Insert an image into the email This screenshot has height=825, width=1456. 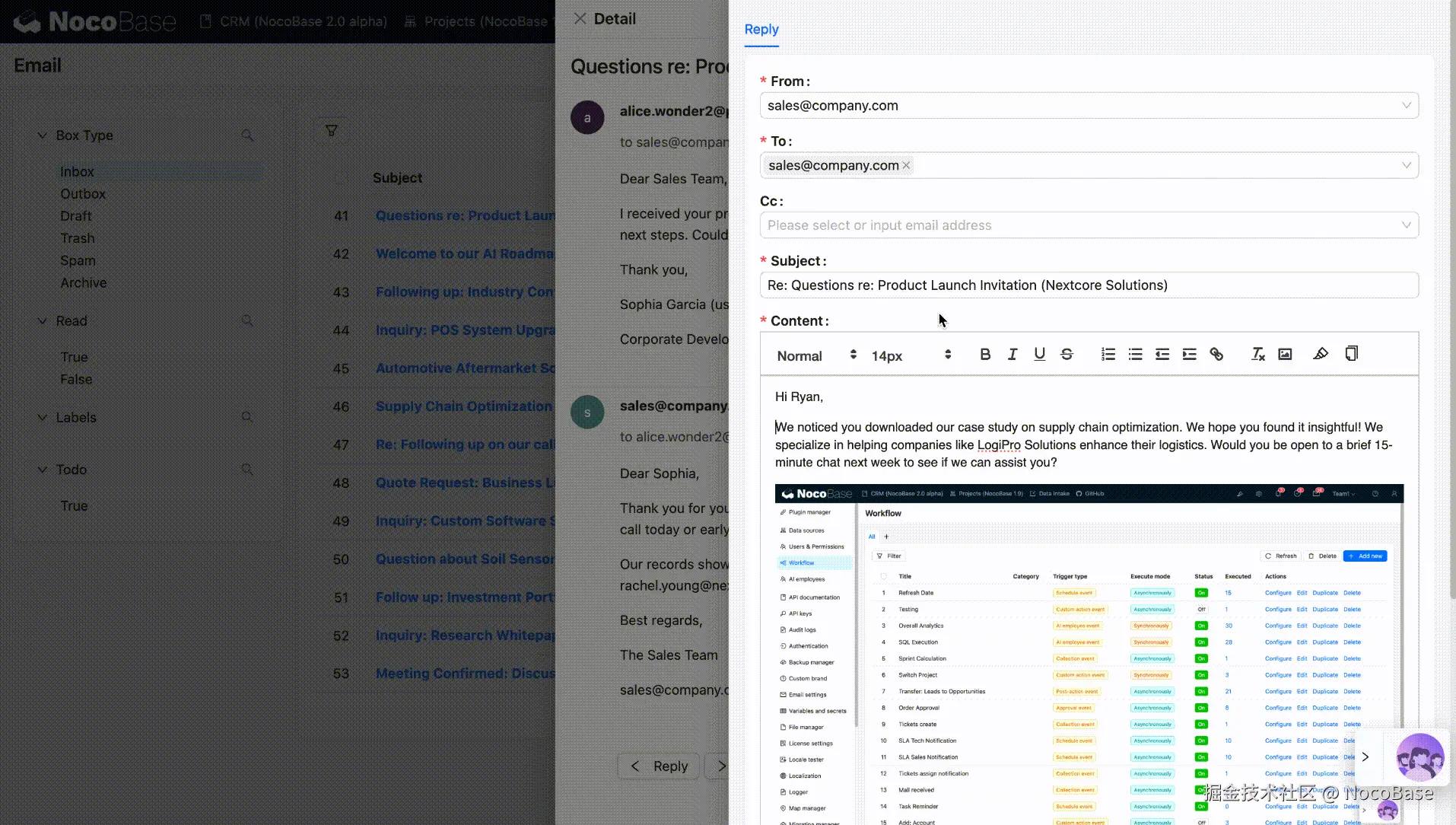click(1285, 355)
